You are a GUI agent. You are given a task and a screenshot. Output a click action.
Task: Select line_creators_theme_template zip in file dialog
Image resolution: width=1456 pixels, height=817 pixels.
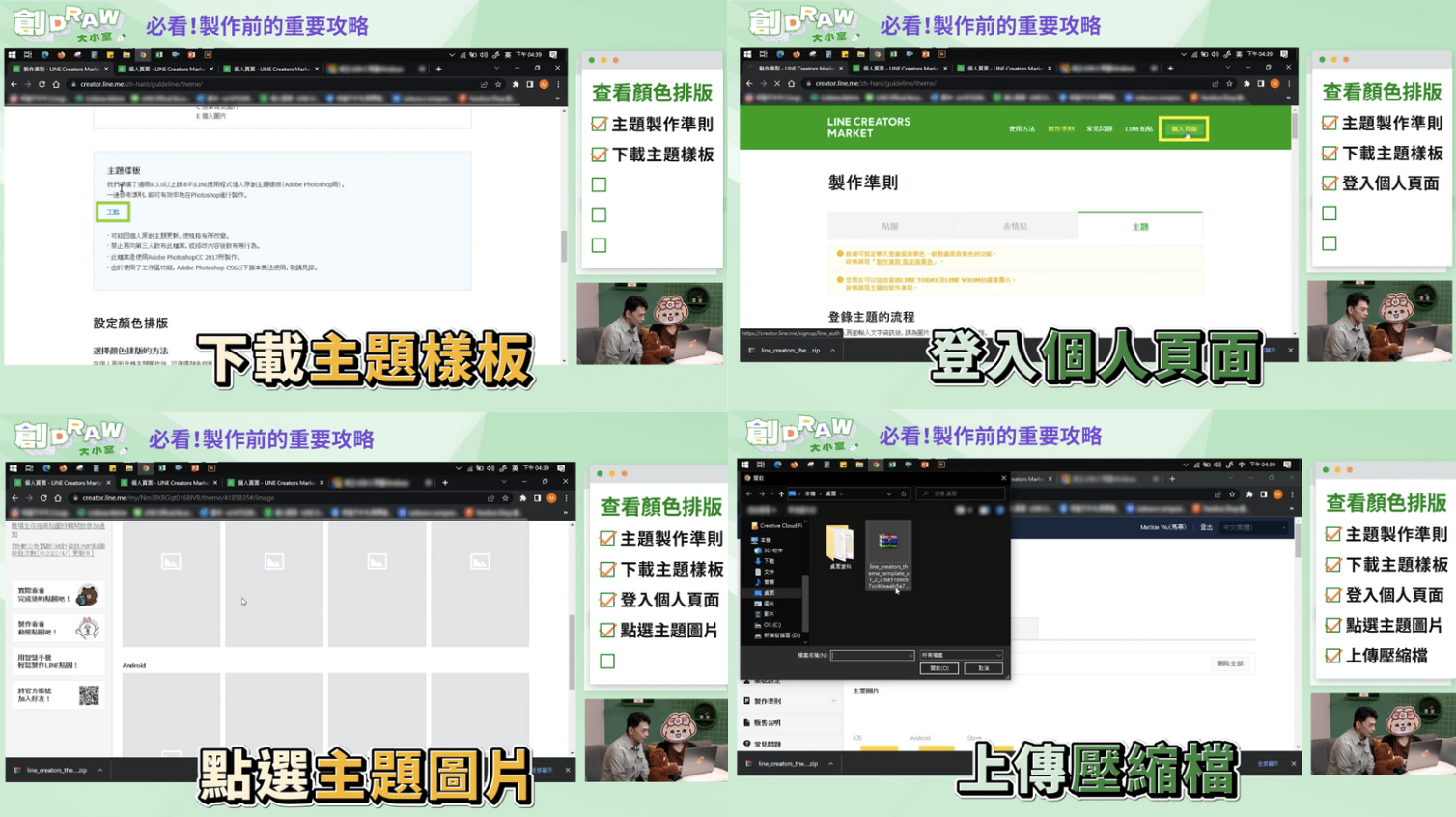(x=888, y=556)
